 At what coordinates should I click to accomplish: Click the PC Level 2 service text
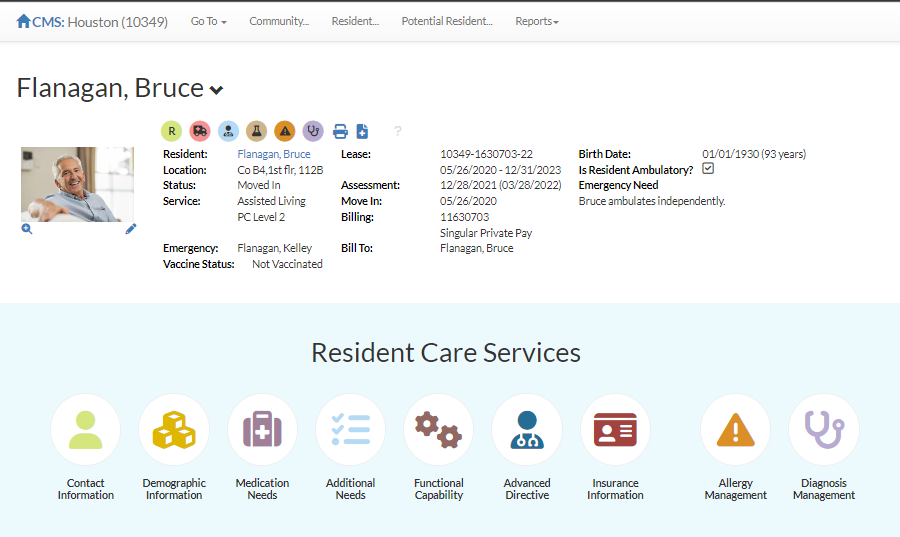click(261, 217)
